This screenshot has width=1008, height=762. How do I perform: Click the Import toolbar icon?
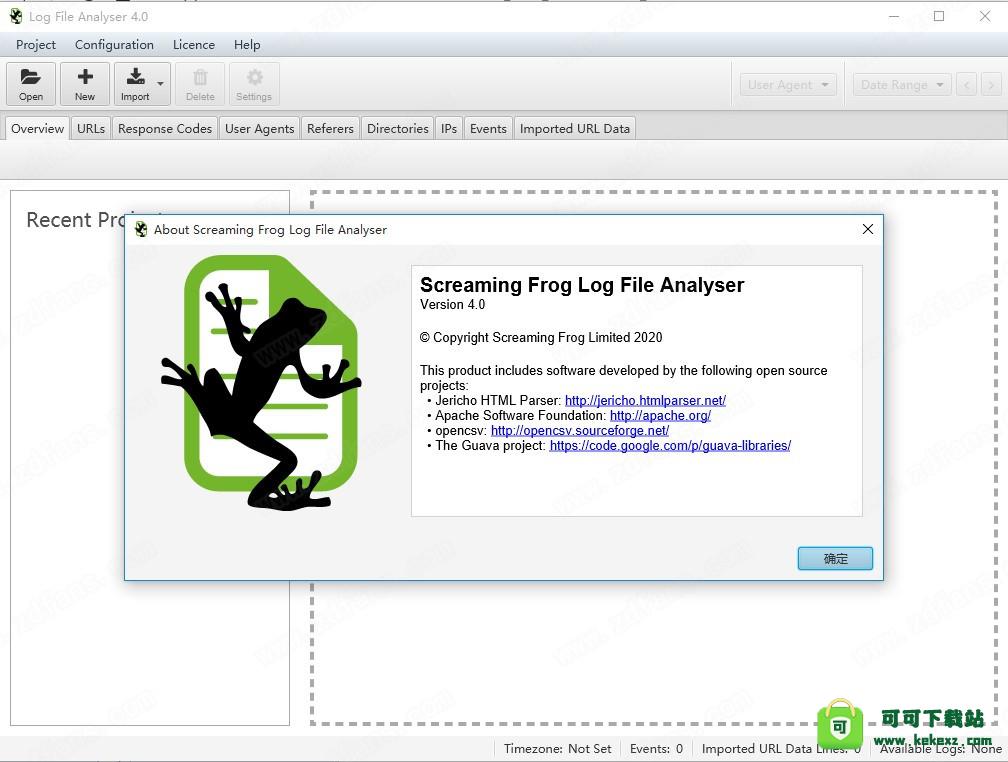135,78
